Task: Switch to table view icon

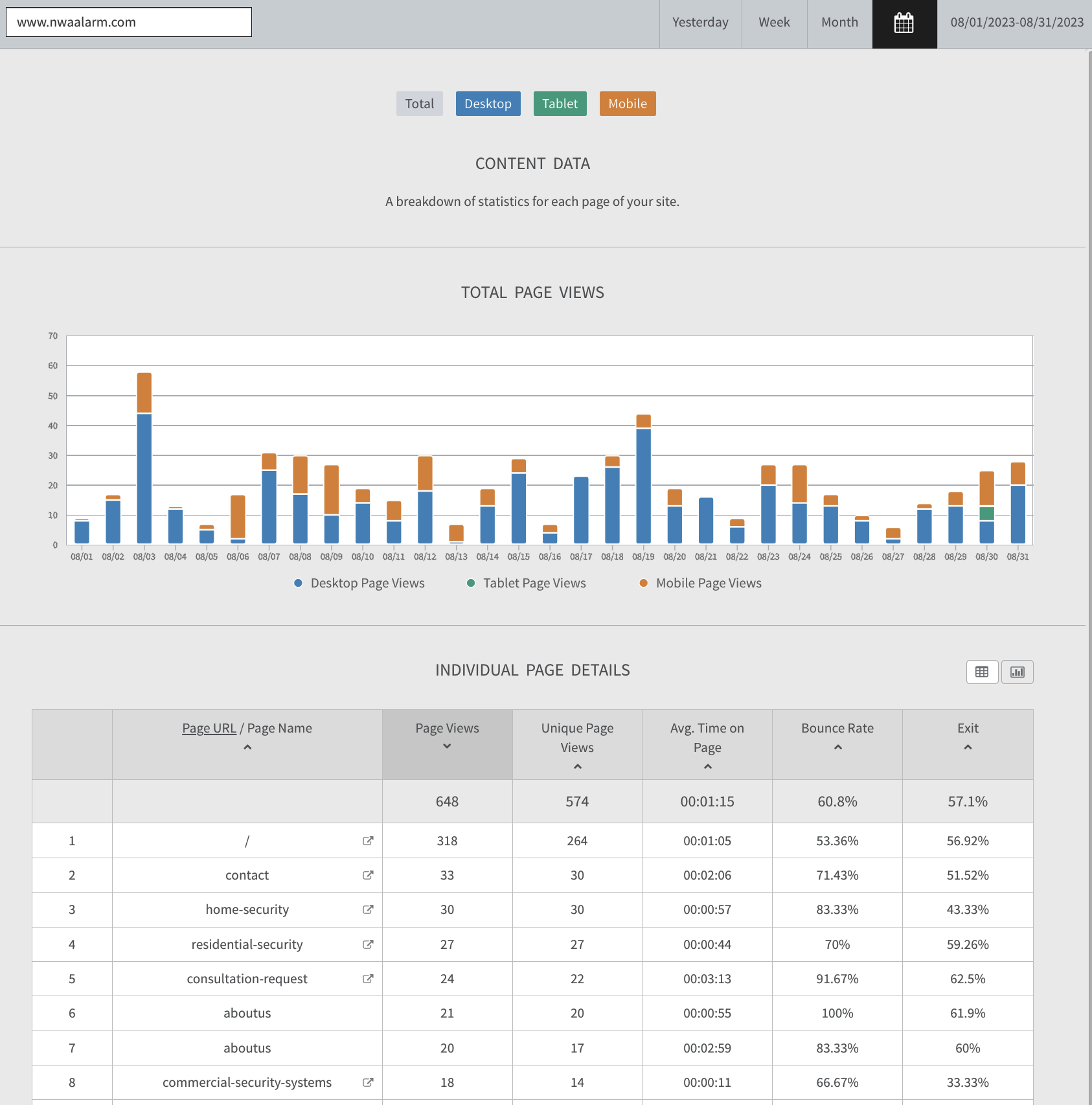Action: (x=981, y=672)
